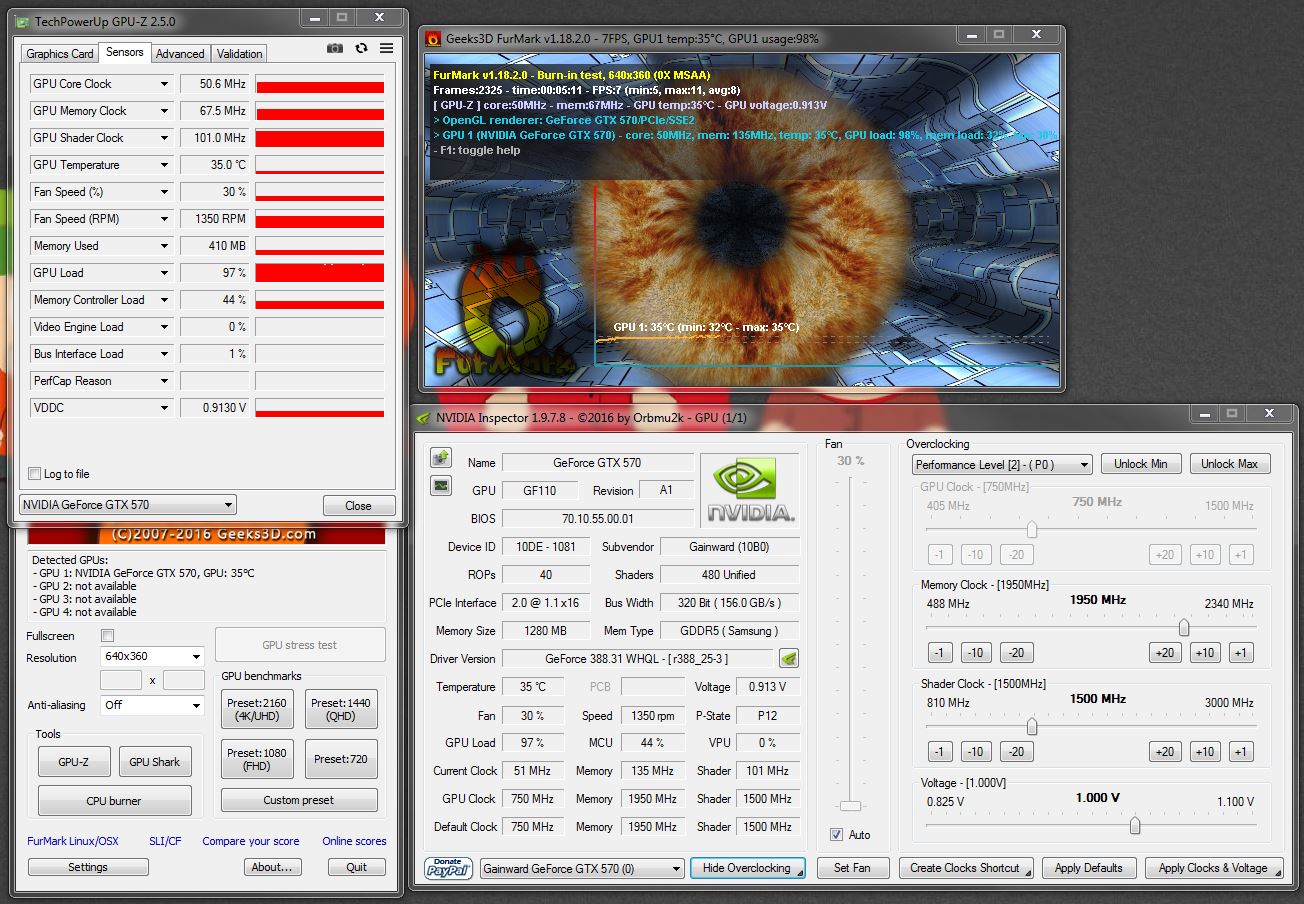Open the Gainward GeForce GTX 570 (0) dropdown

pyautogui.click(x=582, y=869)
